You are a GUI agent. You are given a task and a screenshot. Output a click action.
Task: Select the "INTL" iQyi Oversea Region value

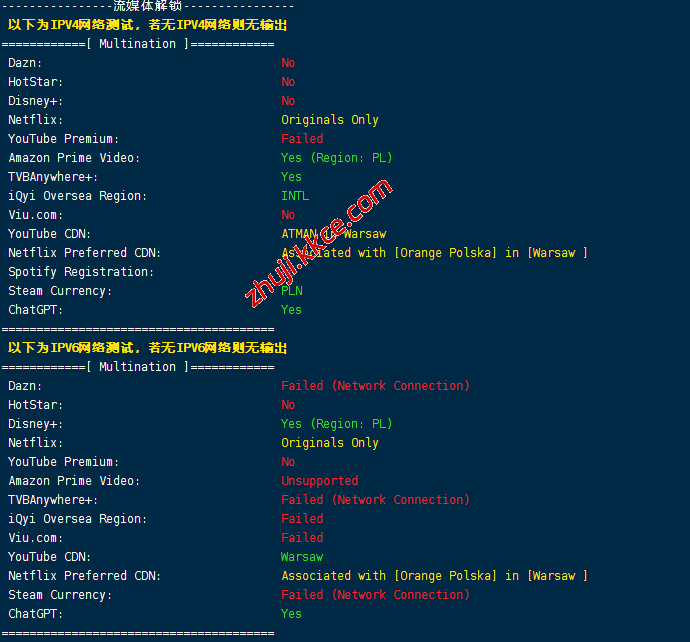click(x=295, y=196)
